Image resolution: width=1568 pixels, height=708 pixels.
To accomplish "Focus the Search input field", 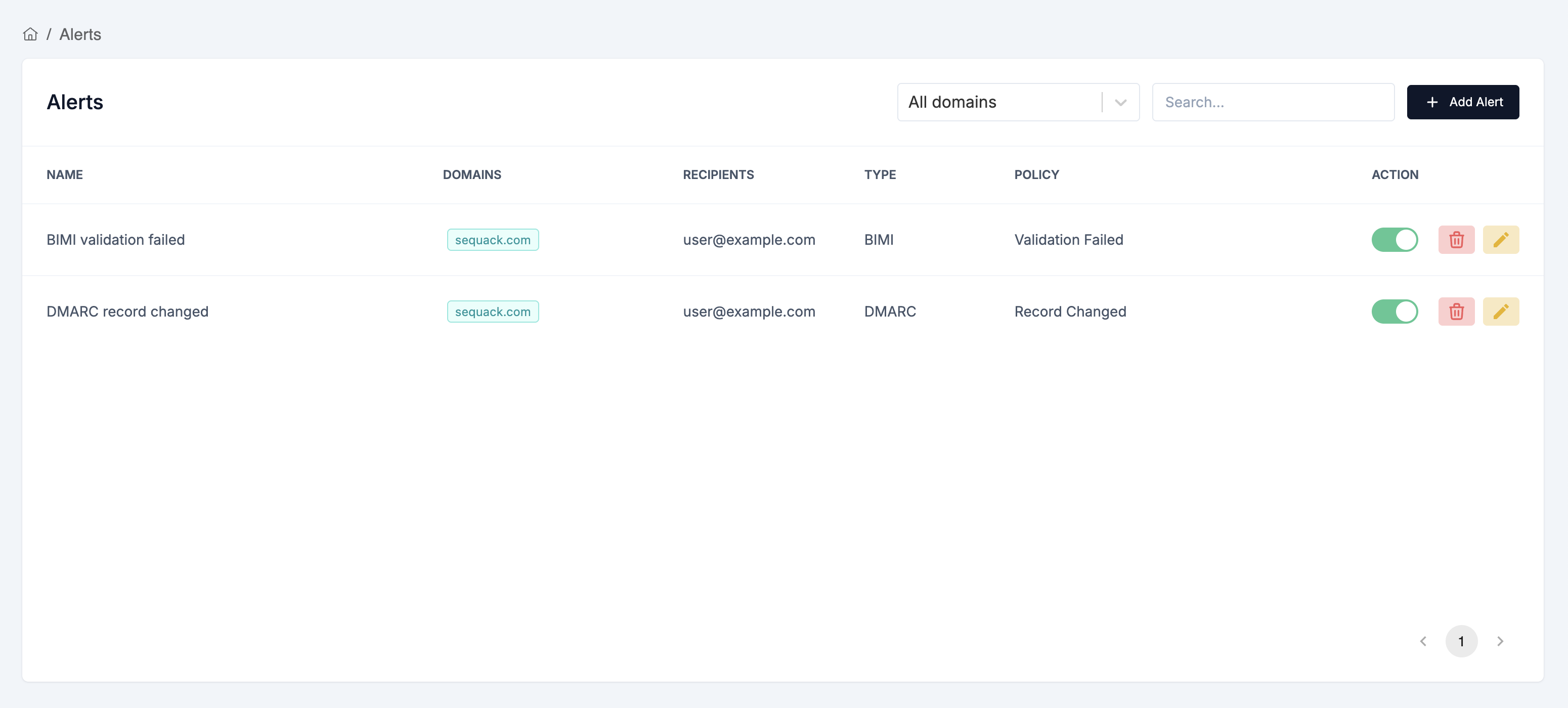I will click(x=1273, y=102).
